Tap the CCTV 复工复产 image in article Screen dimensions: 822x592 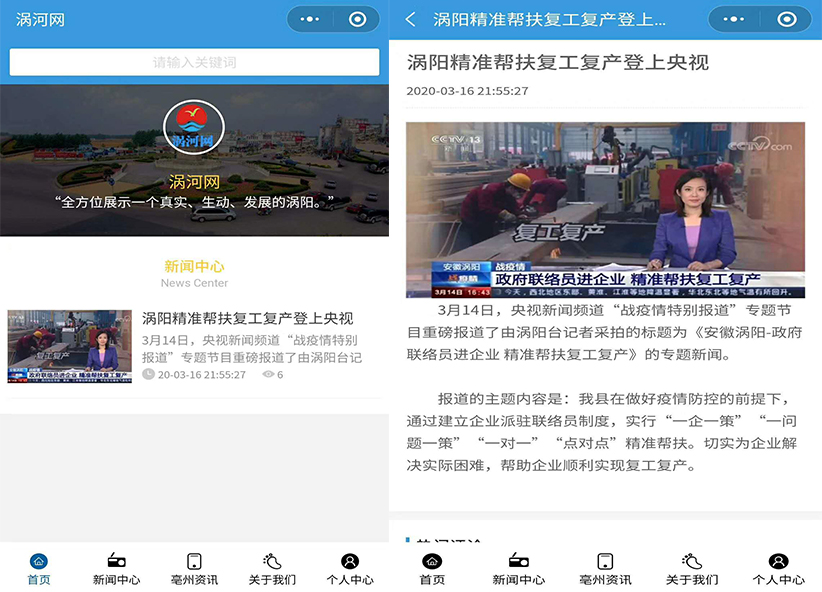[605, 210]
